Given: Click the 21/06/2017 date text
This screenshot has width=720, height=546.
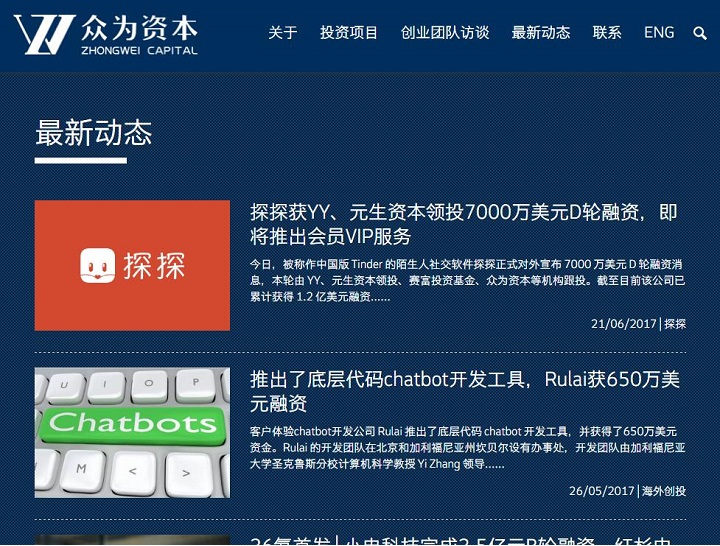Looking at the screenshot, I should (x=624, y=324).
